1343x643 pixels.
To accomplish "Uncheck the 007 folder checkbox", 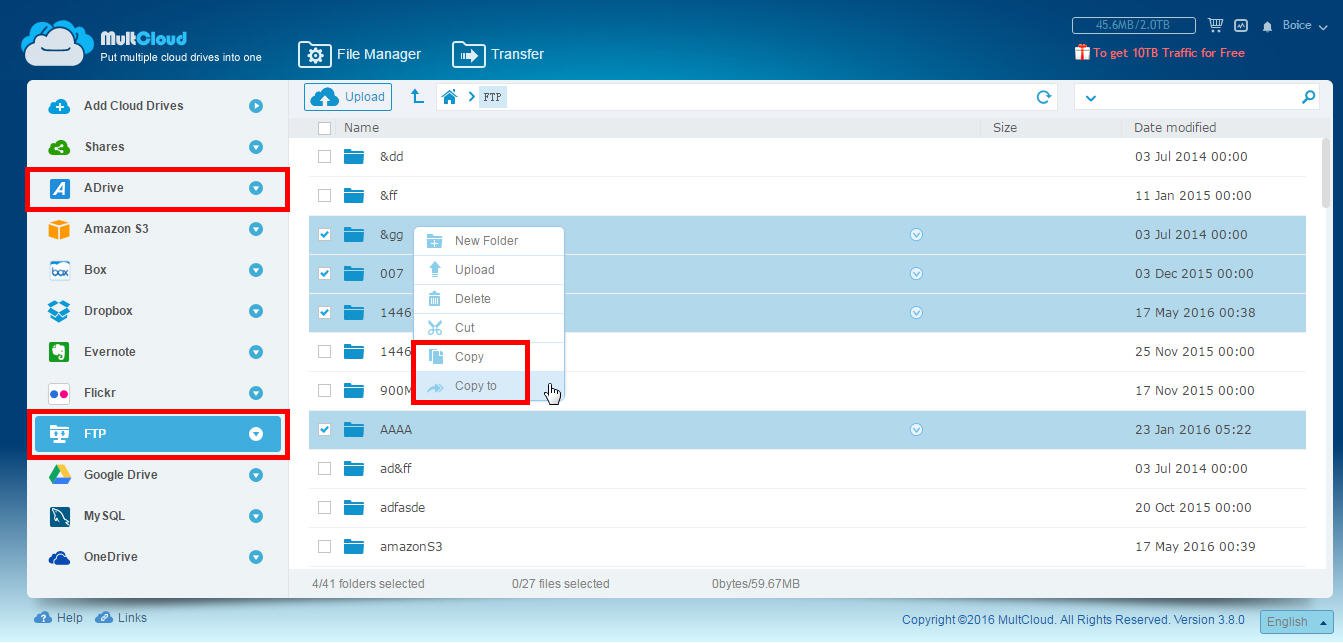I will [x=324, y=273].
